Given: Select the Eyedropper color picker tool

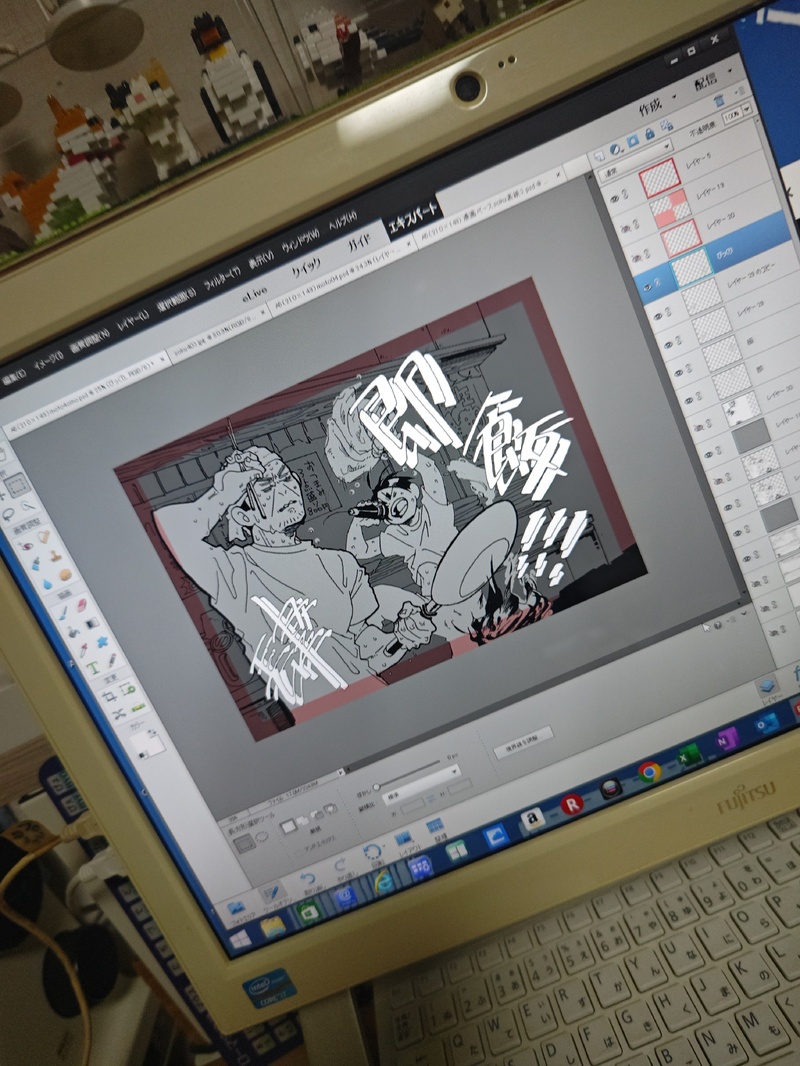Looking at the screenshot, I should click(84, 651).
